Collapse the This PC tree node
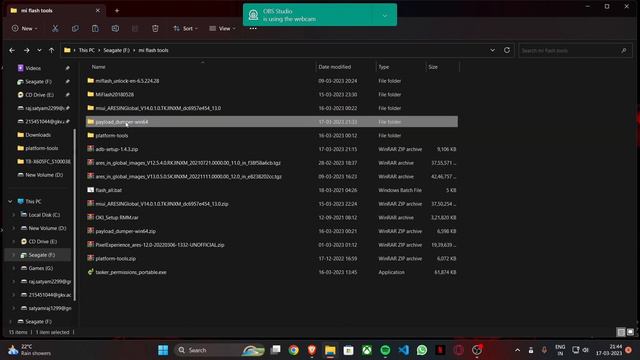The image size is (640, 360). 10,202
